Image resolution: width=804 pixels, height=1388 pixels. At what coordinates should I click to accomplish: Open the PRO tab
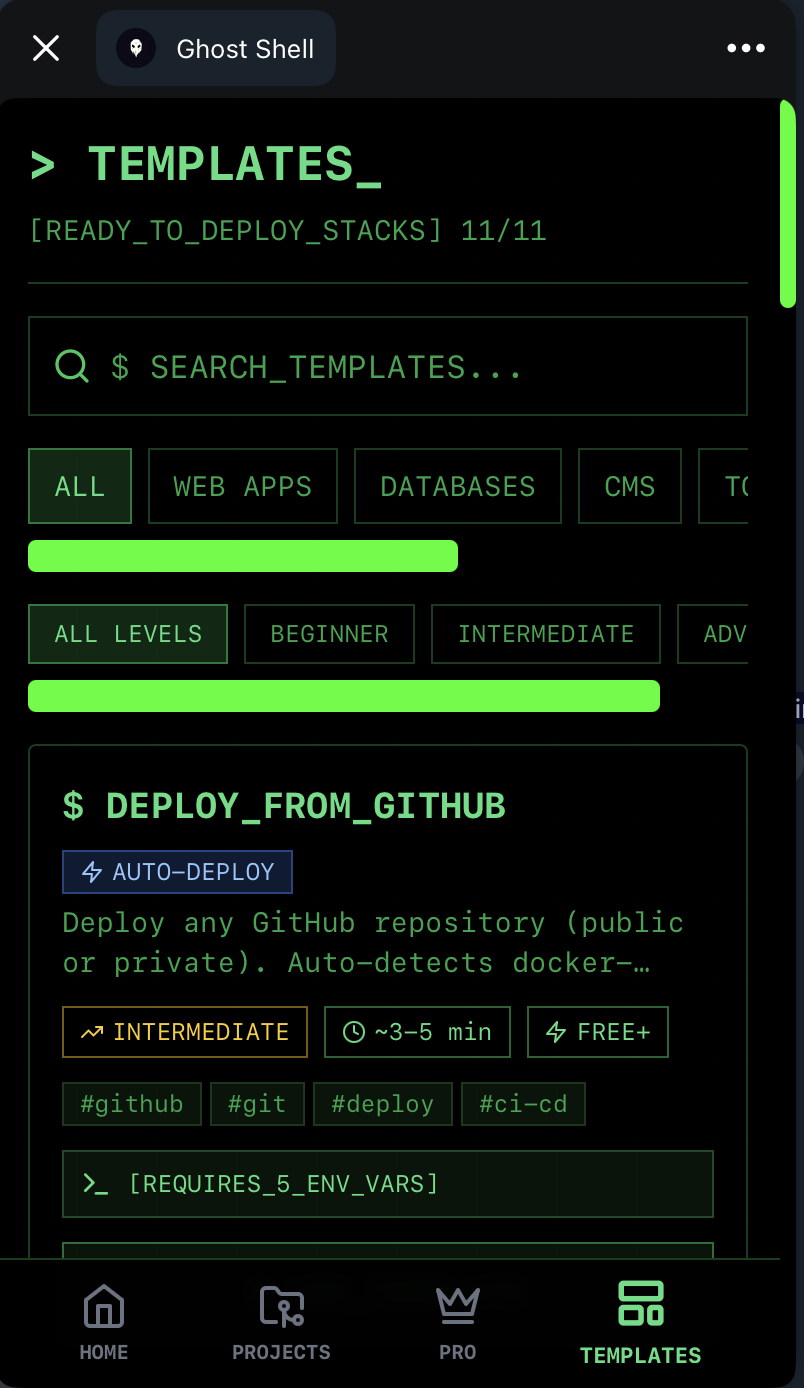tap(458, 1324)
